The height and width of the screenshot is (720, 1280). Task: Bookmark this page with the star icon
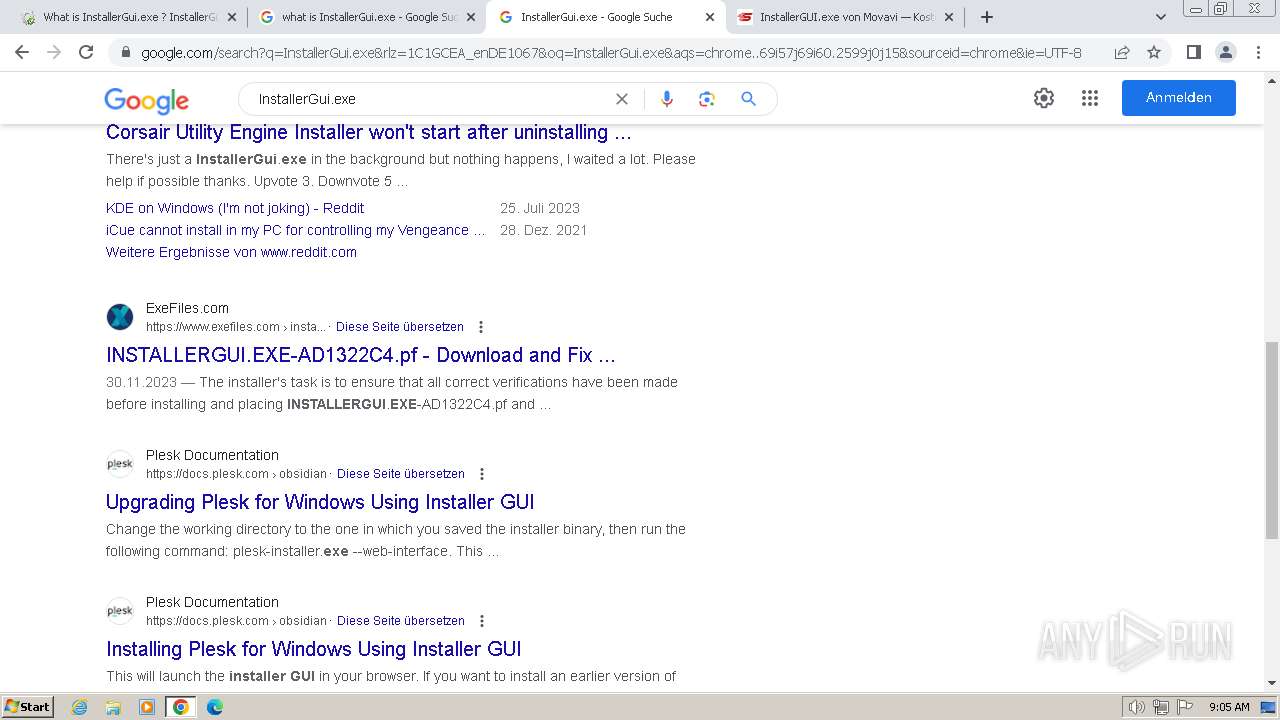click(x=1154, y=52)
